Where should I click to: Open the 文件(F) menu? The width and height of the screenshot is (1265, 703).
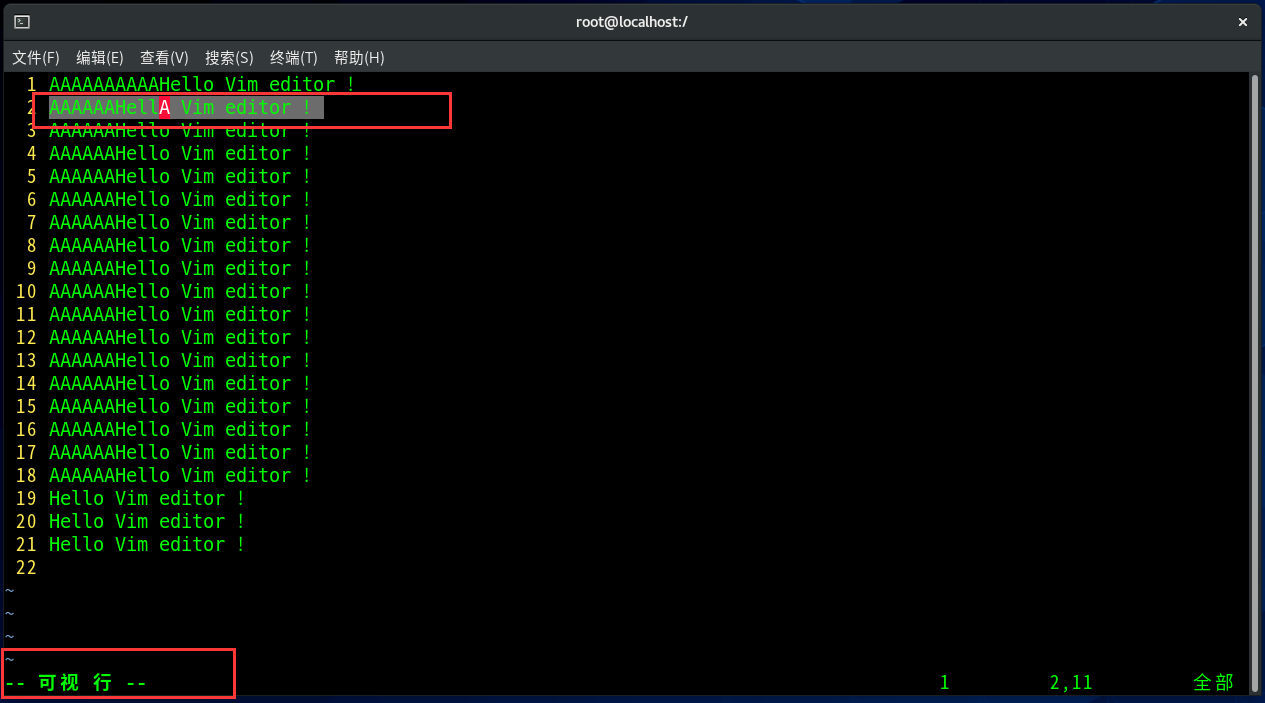click(x=36, y=58)
